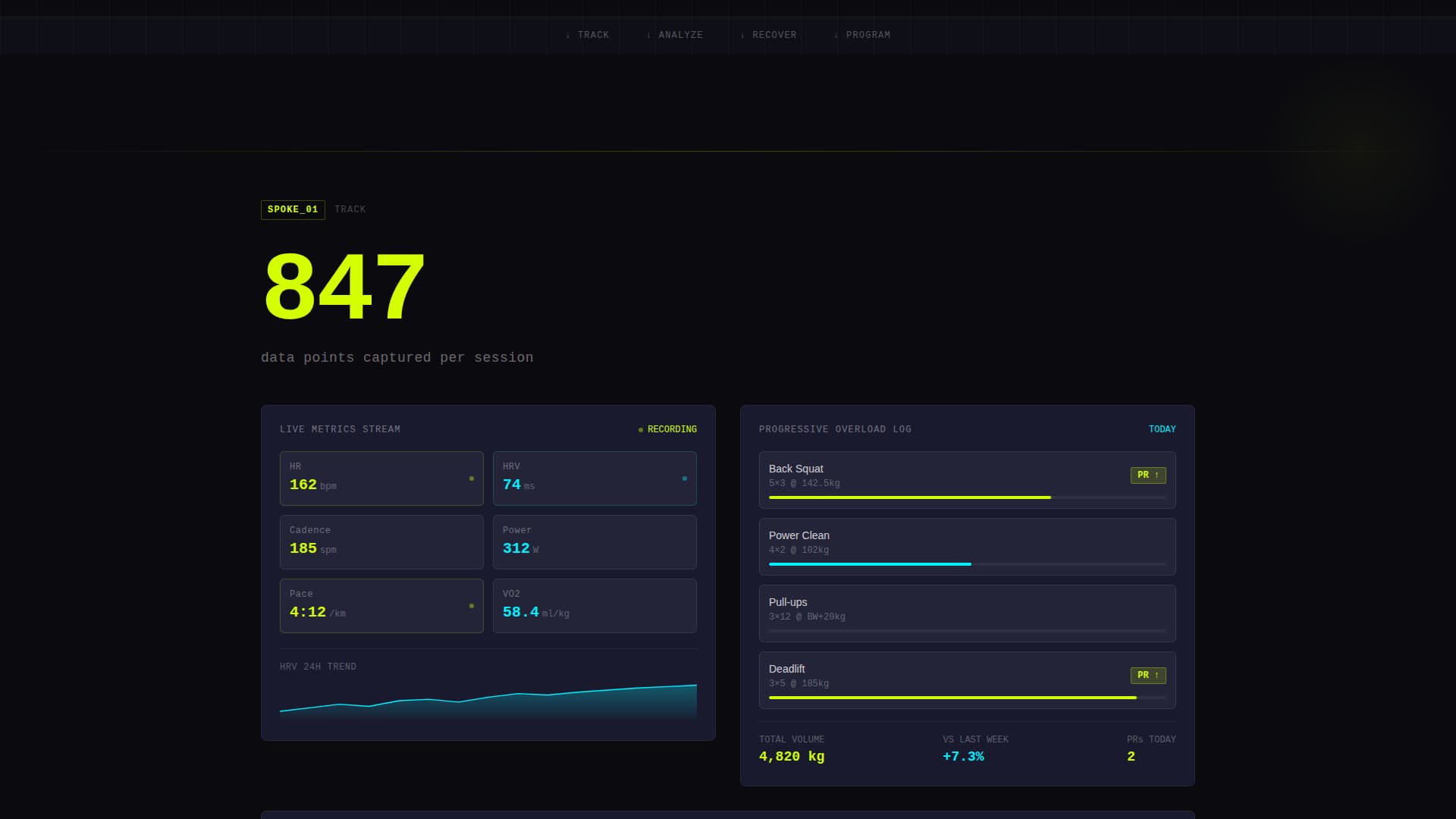The image size is (1456, 819).
Task: Click the '3×5 @ 185kg' detail text
Action: point(799,683)
